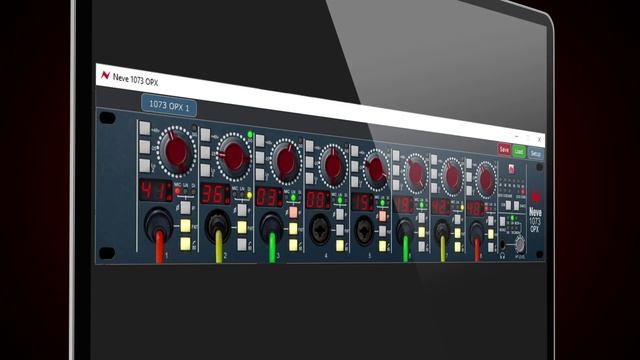
Task: Click channel 1 gain display reading 41
Action: pos(156,190)
